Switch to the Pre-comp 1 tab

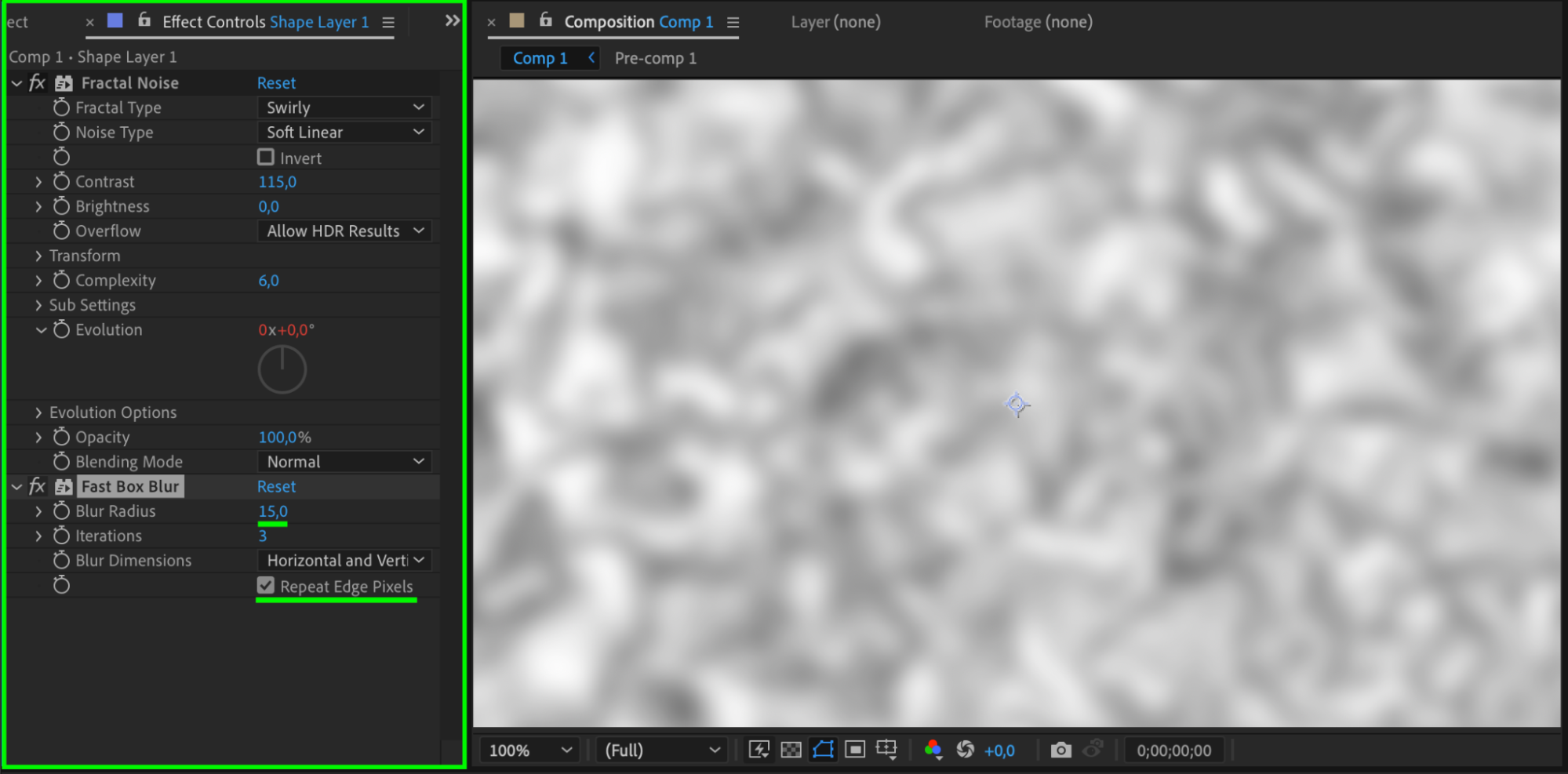click(656, 58)
